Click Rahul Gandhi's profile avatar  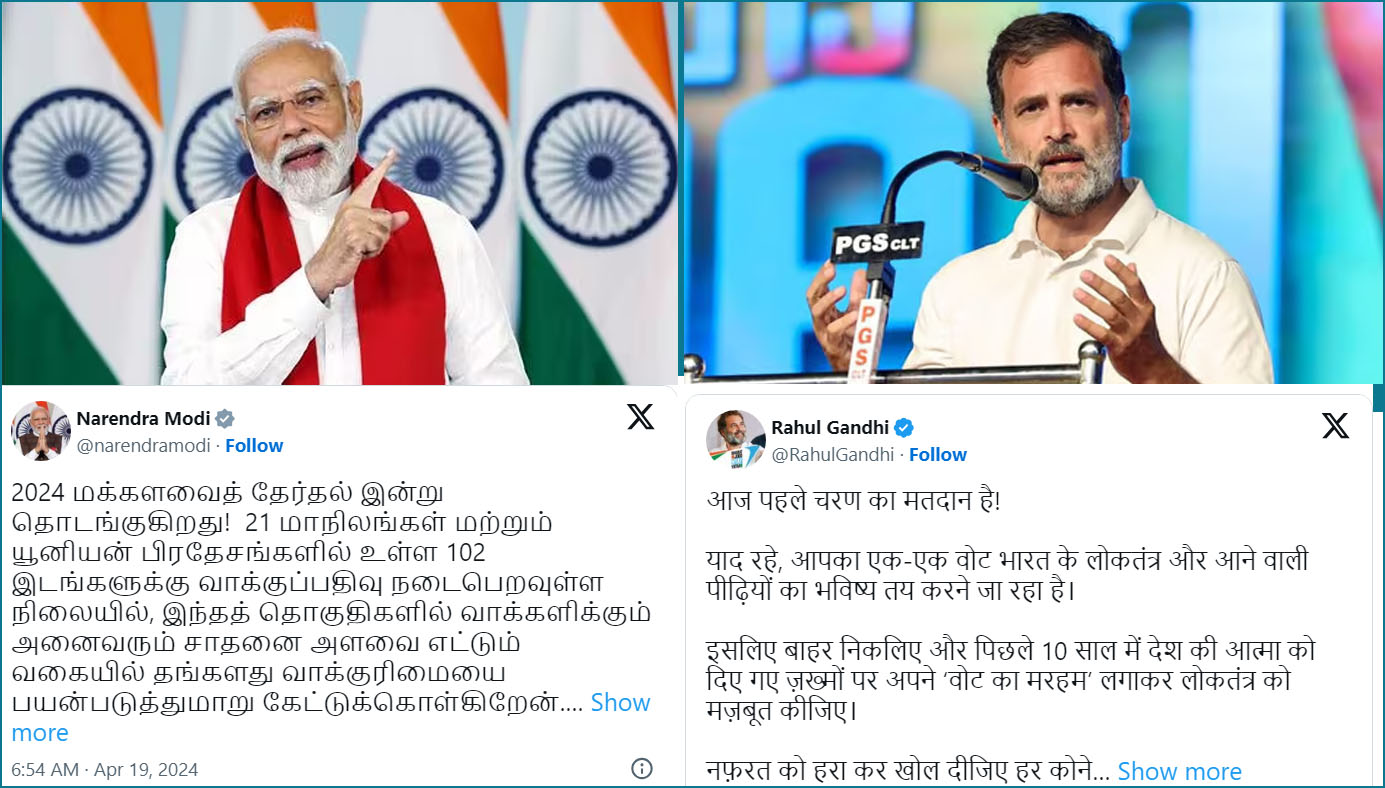tap(736, 439)
